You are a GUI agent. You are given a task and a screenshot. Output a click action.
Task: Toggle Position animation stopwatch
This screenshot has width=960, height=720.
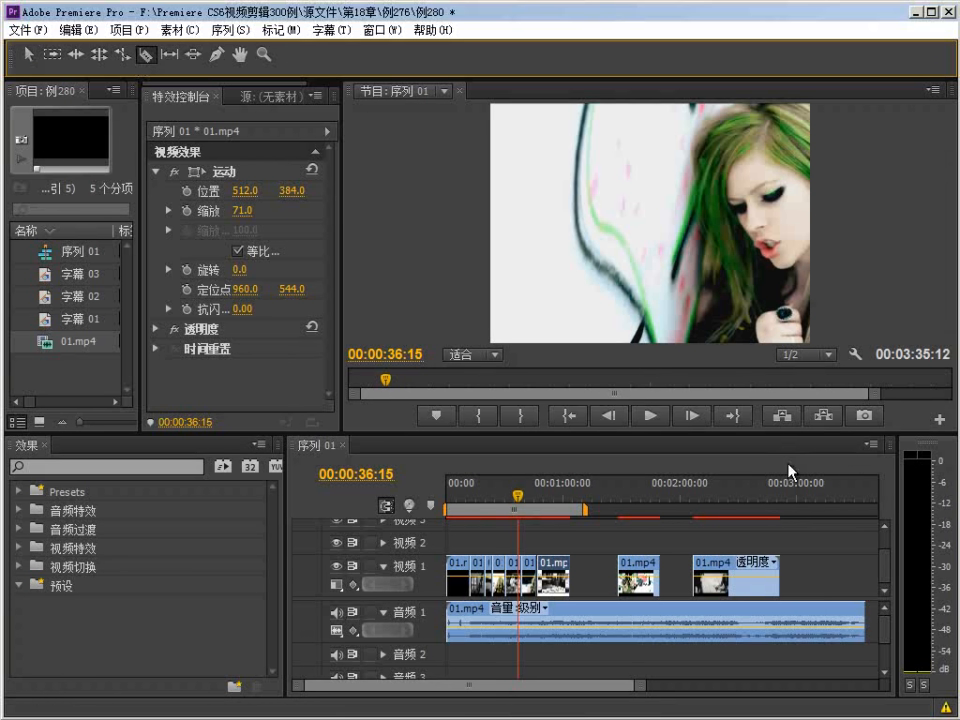(187, 192)
